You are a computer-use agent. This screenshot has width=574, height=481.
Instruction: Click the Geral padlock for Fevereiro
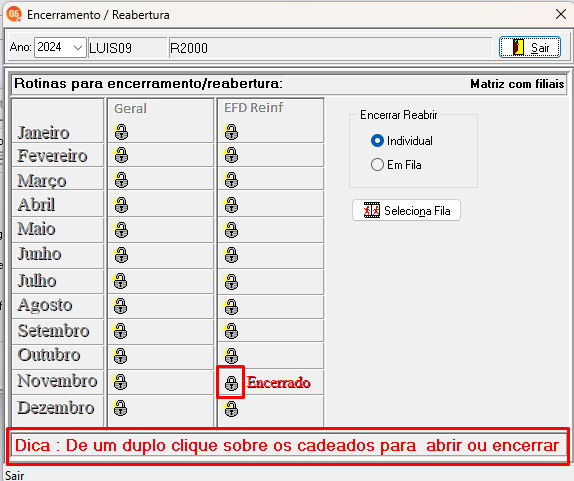tap(121, 156)
